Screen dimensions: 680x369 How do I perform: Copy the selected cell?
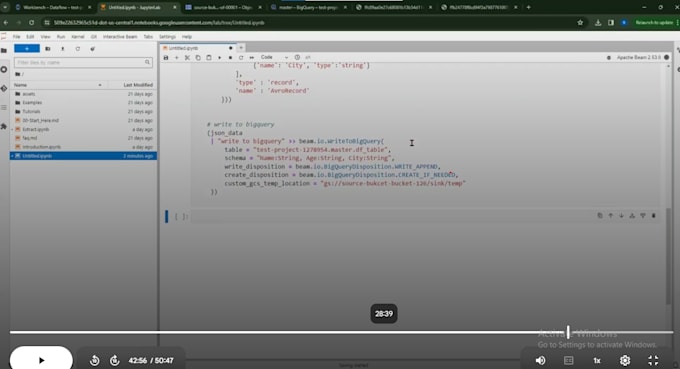tap(198, 57)
